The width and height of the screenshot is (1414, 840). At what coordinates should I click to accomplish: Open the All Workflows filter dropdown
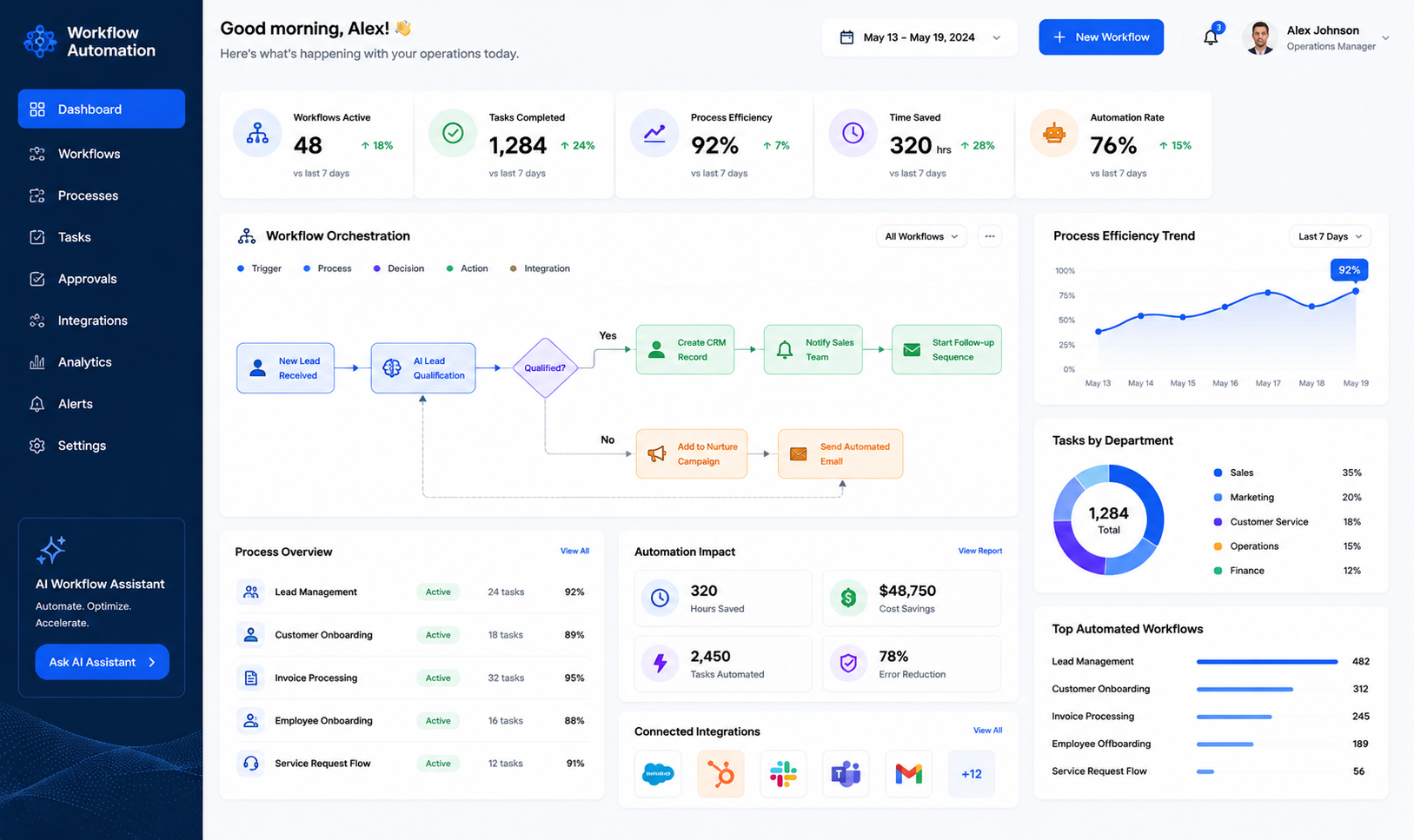(x=921, y=236)
